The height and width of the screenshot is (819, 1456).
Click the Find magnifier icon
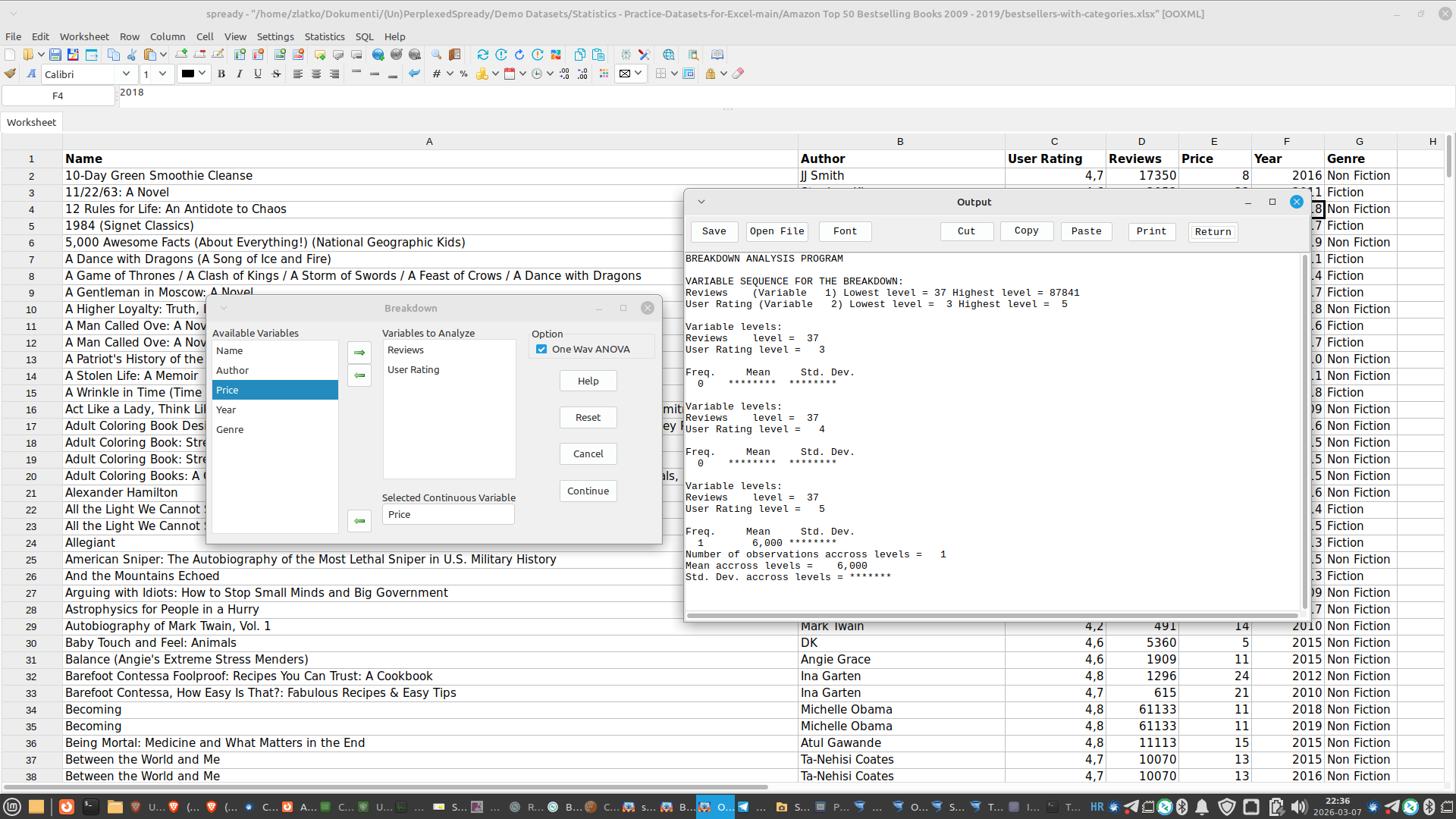tap(436, 55)
